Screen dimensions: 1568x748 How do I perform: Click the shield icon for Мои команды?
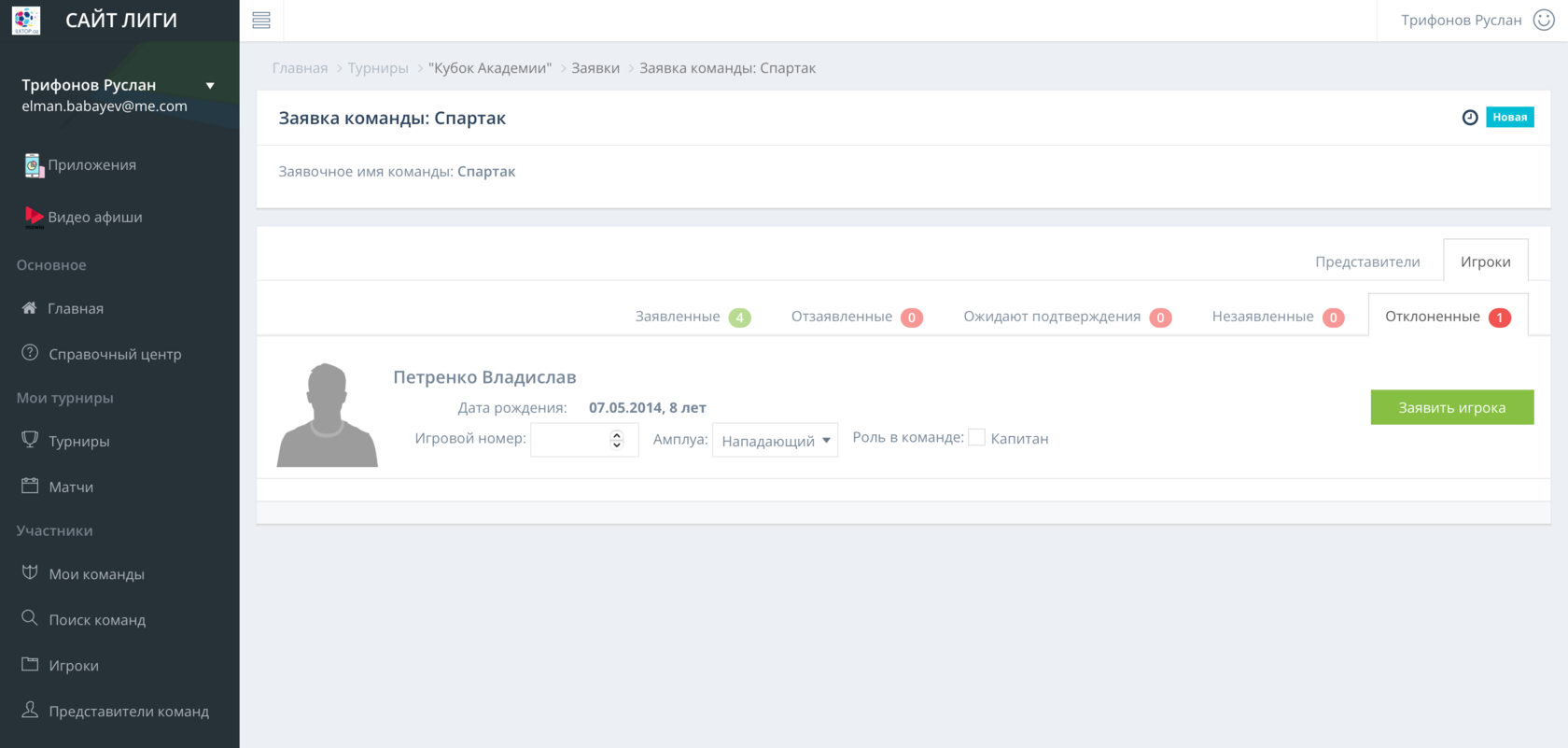(x=30, y=572)
